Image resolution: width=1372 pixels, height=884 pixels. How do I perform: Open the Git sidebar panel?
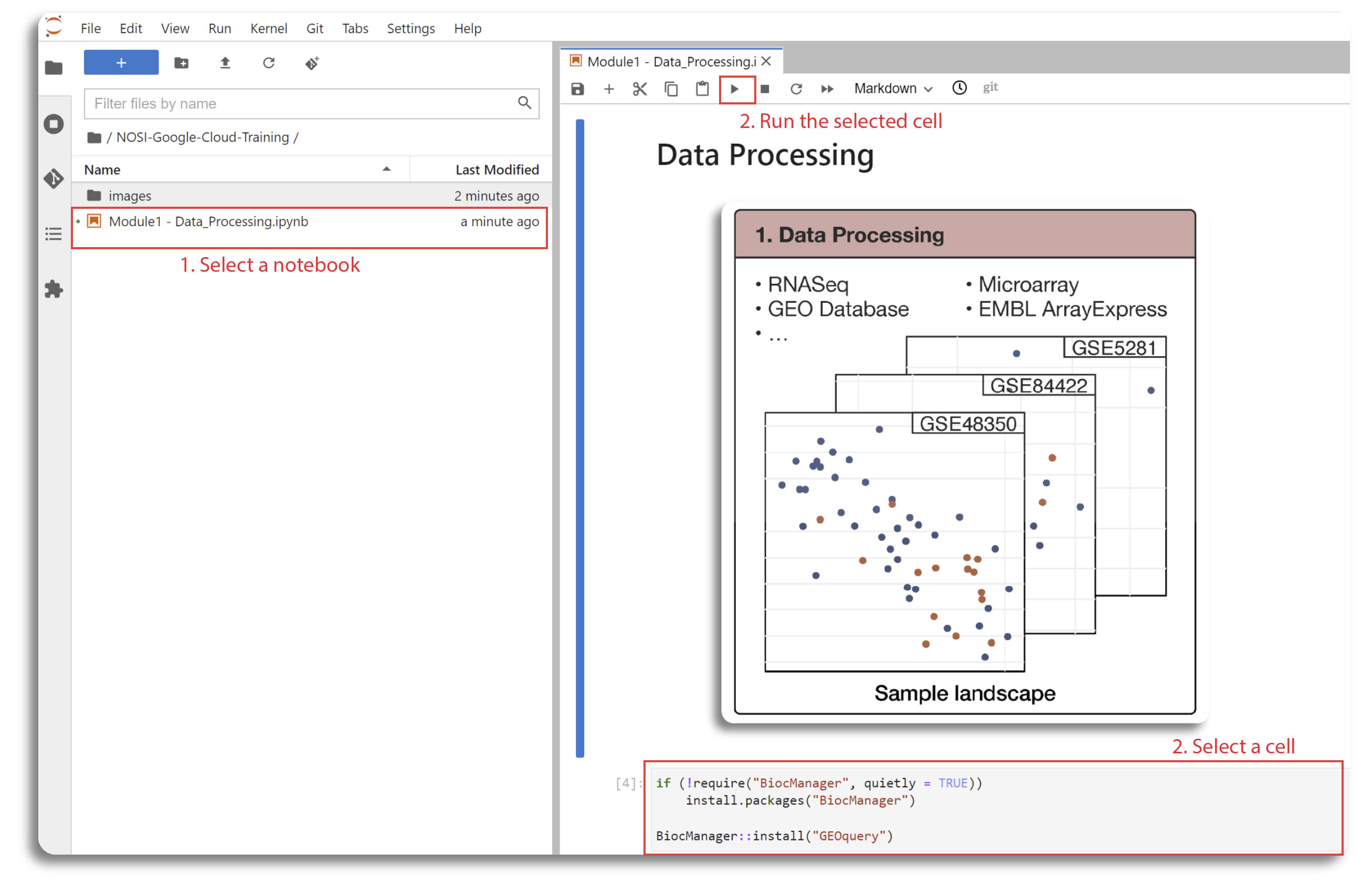point(54,178)
